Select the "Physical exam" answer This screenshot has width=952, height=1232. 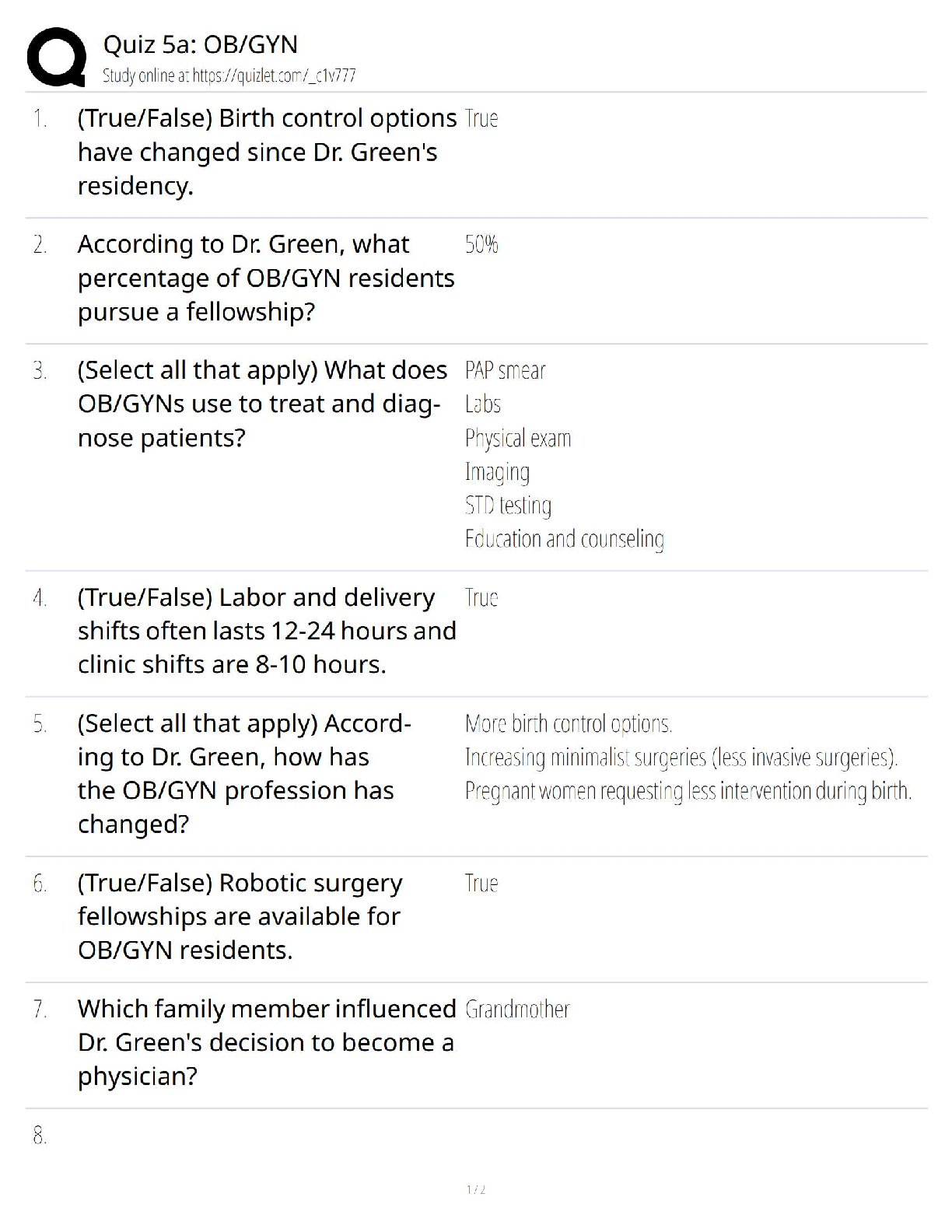coord(517,439)
